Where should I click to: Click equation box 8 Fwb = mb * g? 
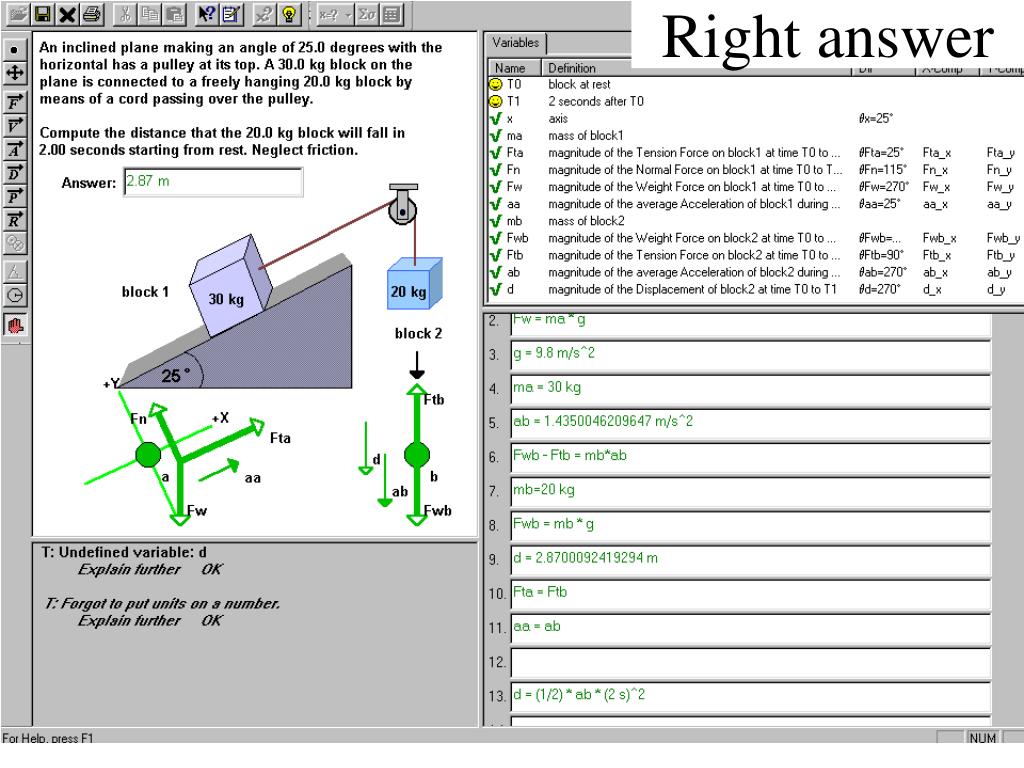tap(750, 526)
